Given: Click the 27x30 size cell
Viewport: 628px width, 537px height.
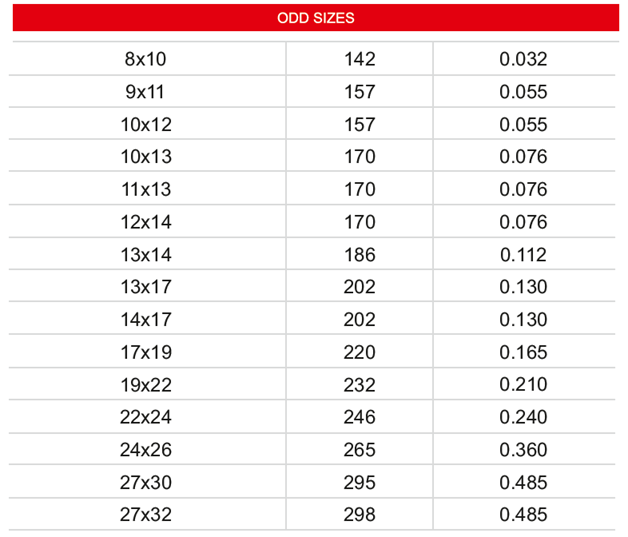Looking at the screenshot, I should (x=146, y=483).
